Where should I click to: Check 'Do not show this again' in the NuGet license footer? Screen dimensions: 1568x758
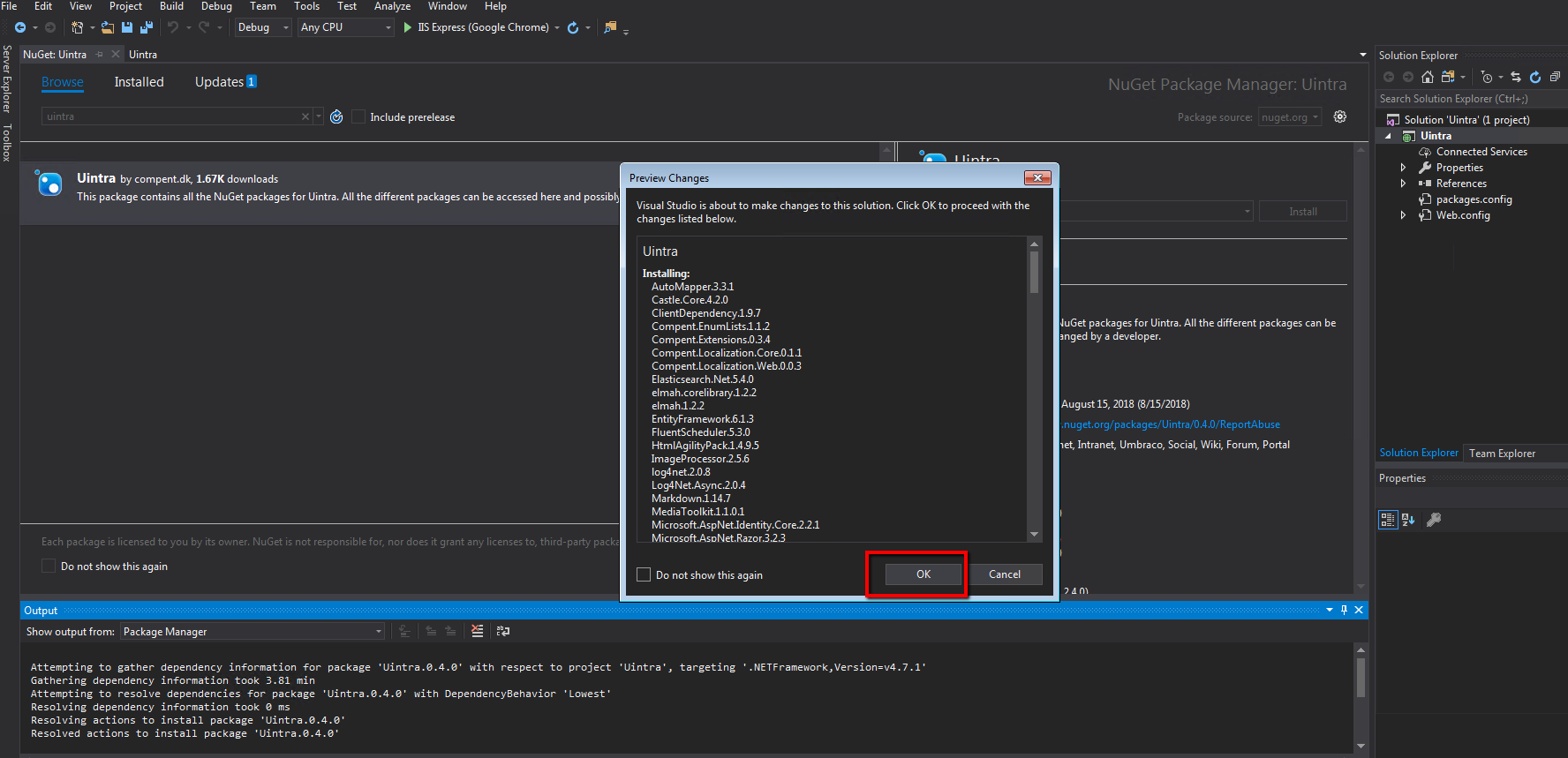pyautogui.click(x=49, y=566)
